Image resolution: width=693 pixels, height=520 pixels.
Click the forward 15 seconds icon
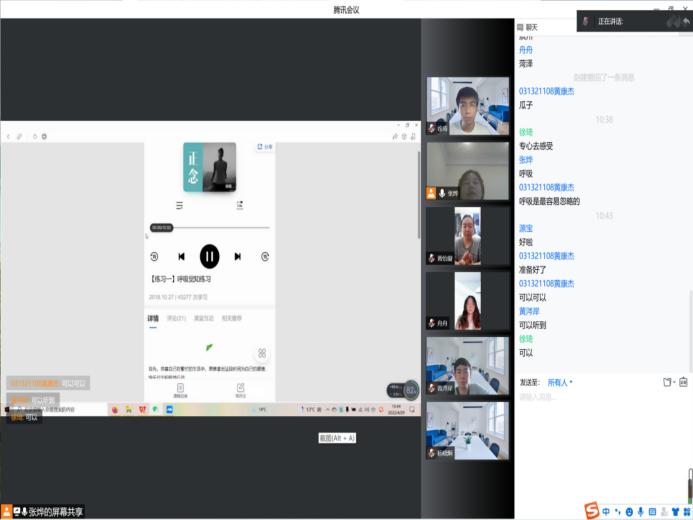point(265,257)
